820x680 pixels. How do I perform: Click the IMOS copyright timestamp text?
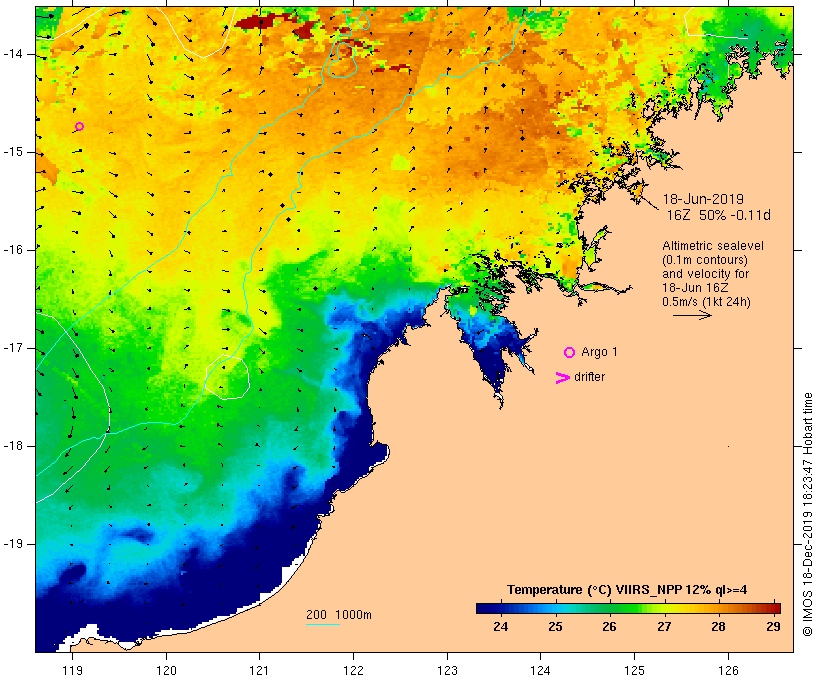[808, 514]
